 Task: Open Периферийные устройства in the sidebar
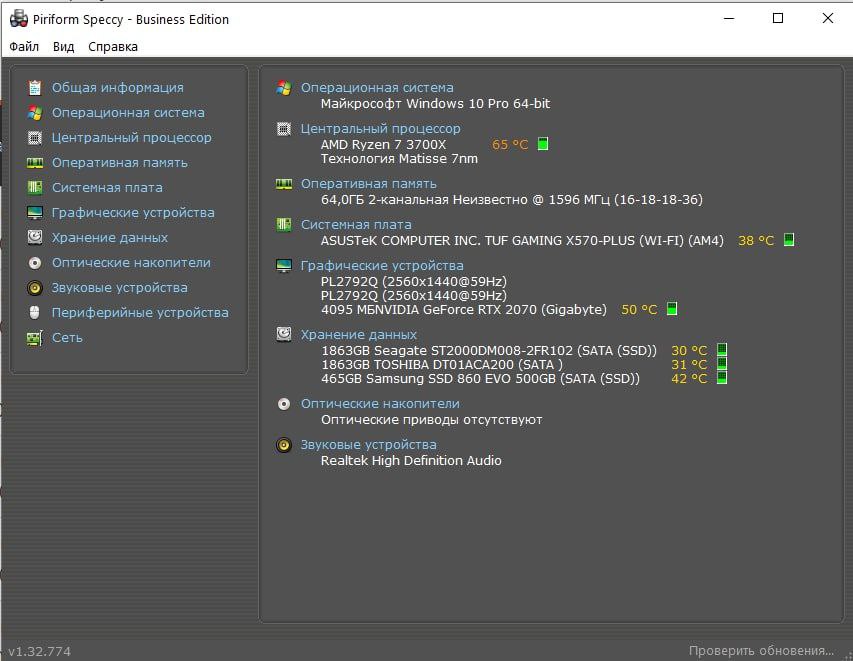pos(140,313)
